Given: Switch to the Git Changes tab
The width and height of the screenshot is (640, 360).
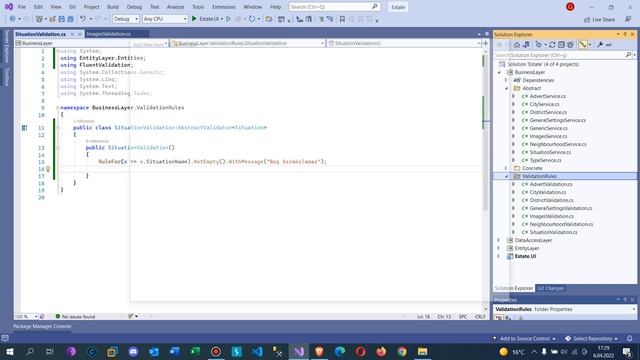Looking at the screenshot, I should pos(550,288).
